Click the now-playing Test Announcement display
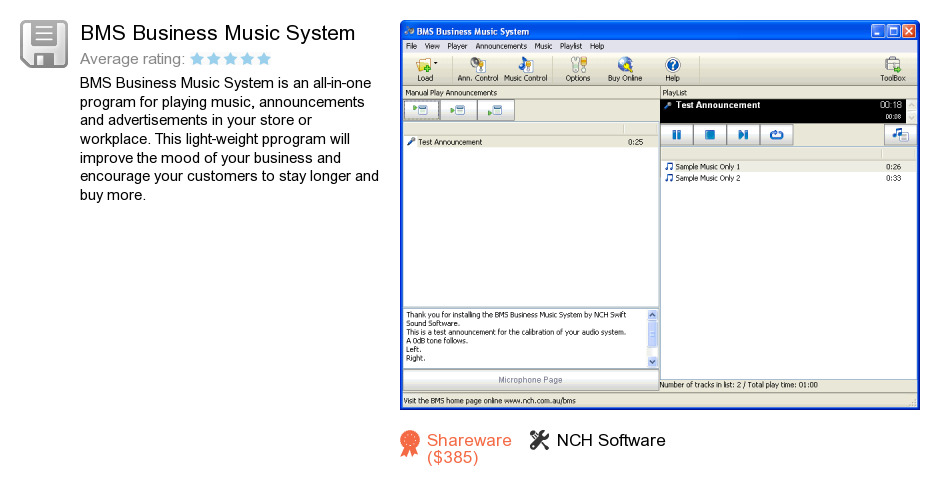The height and width of the screenshot is (493, 940). (x=784, y=111)
